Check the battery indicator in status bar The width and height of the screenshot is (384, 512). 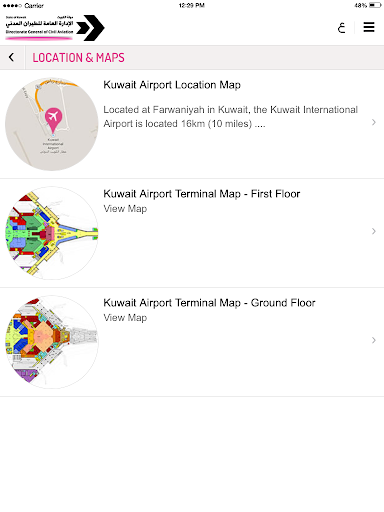click(375, 5)
